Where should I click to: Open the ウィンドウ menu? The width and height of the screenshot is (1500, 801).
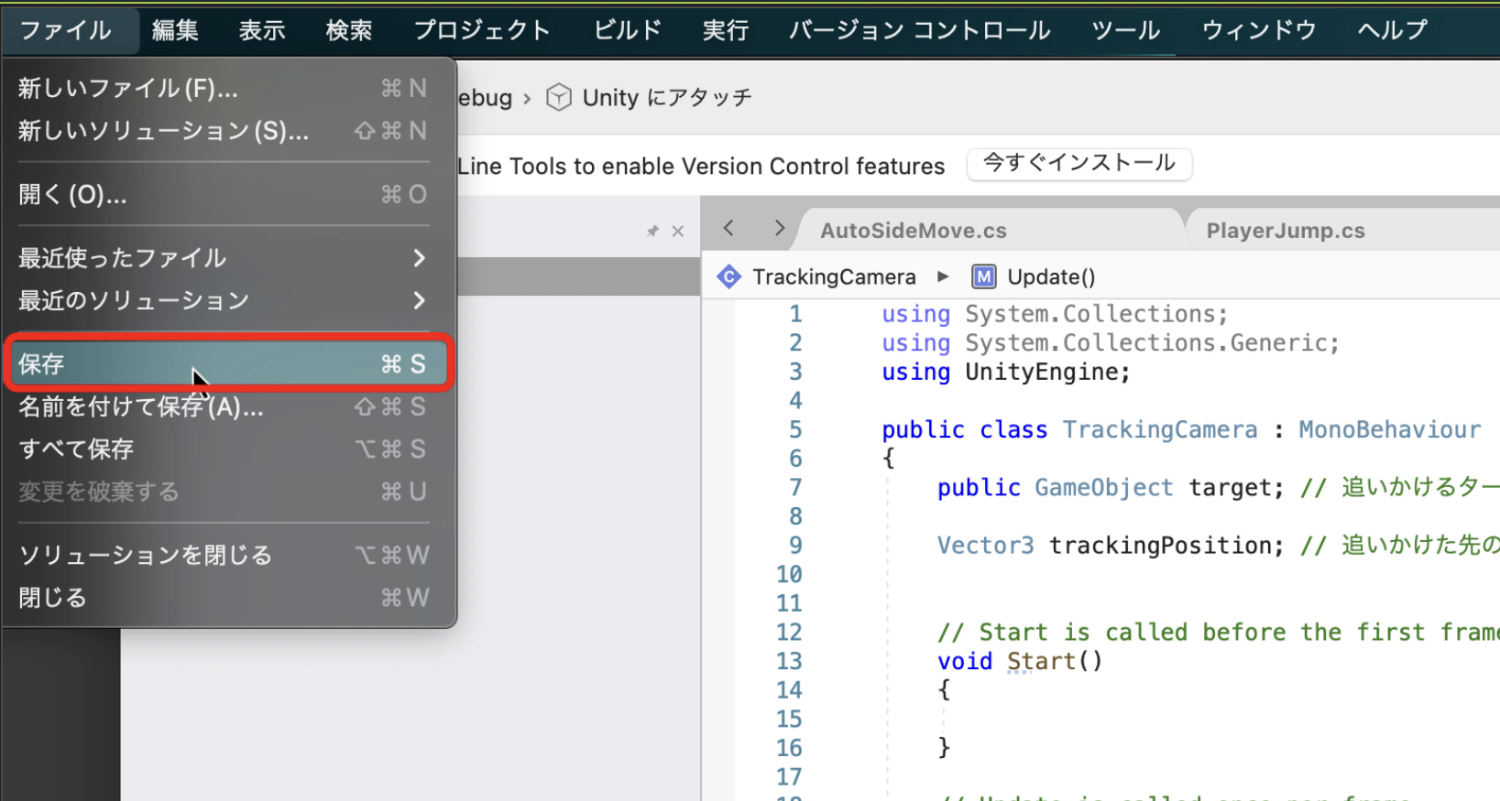(1259, 30)
